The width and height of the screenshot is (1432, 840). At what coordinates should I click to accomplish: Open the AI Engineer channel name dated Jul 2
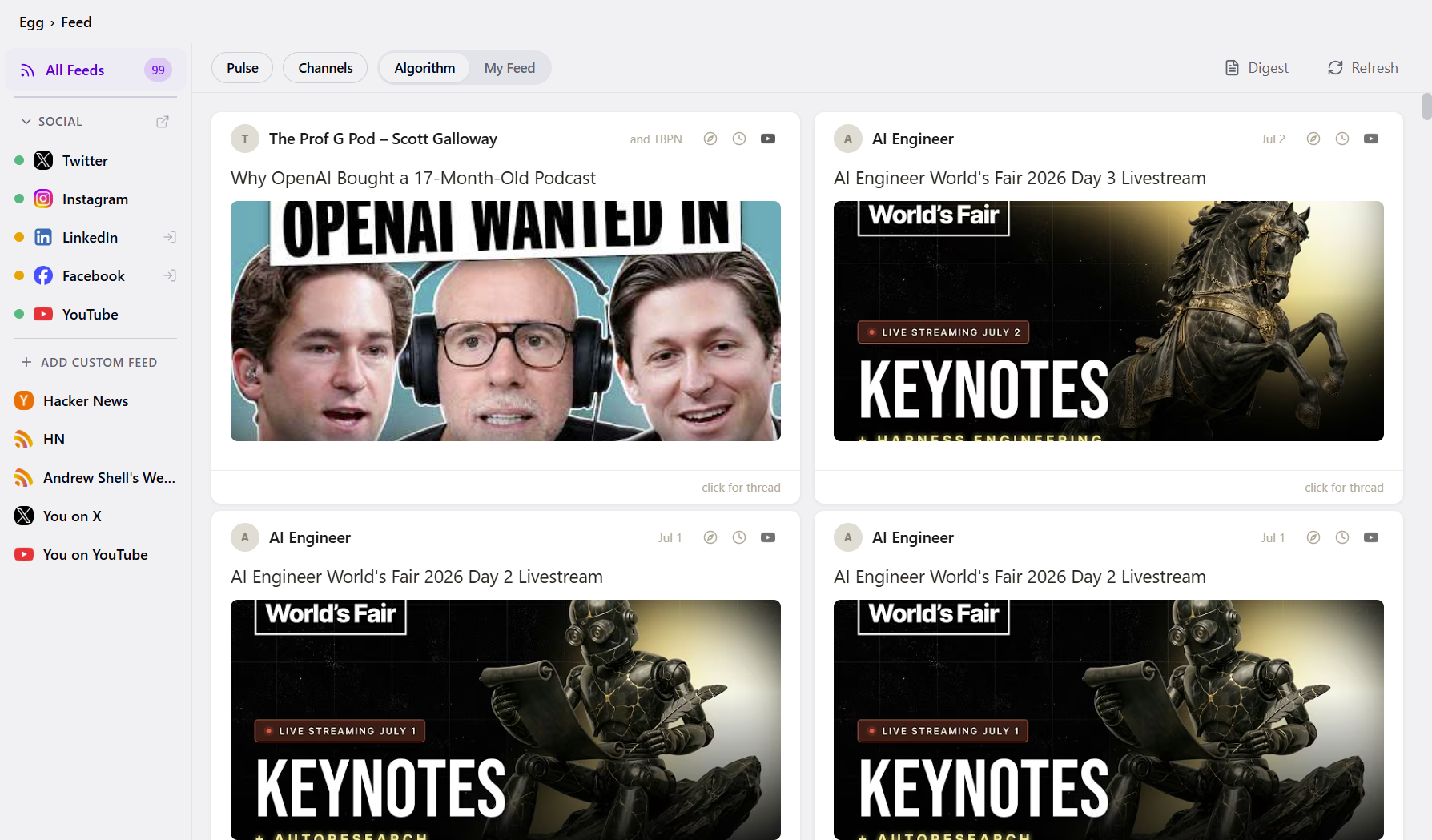(913, 139)
